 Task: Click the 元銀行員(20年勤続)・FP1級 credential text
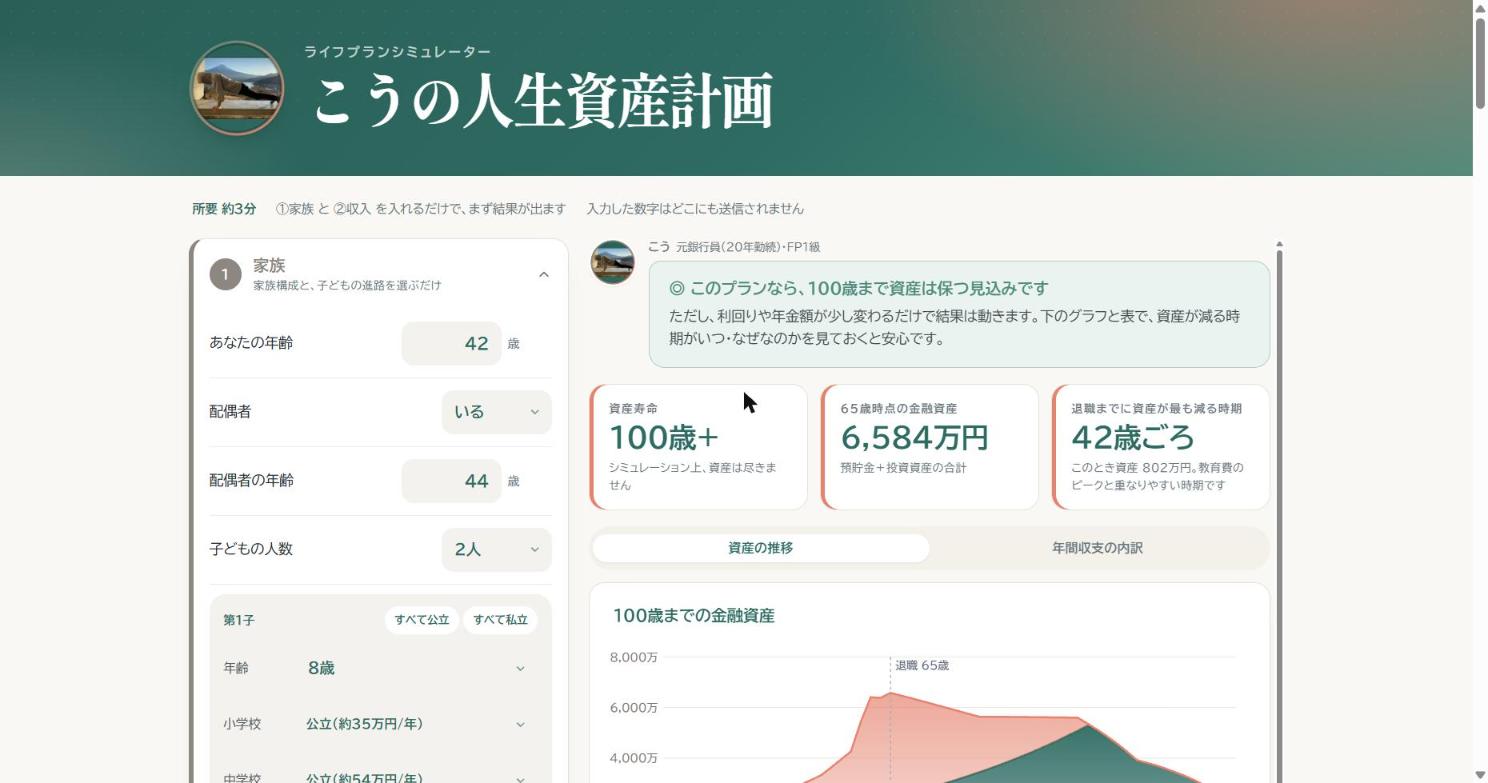(x=748, y=247)
